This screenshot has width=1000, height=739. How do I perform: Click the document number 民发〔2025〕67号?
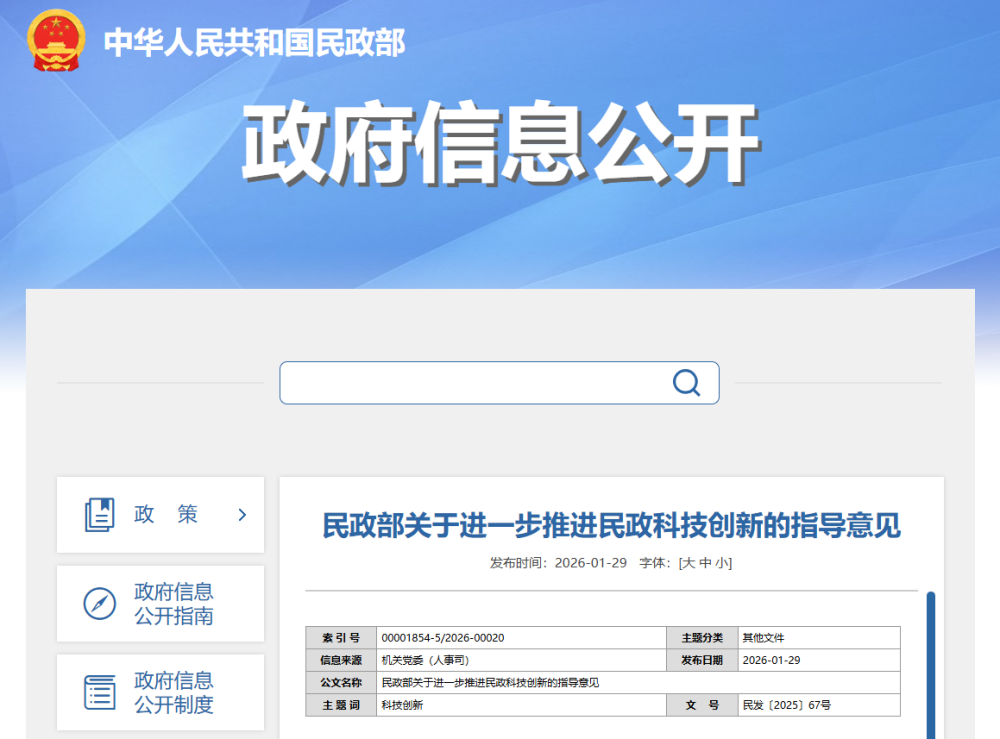[x=786, y=706]
